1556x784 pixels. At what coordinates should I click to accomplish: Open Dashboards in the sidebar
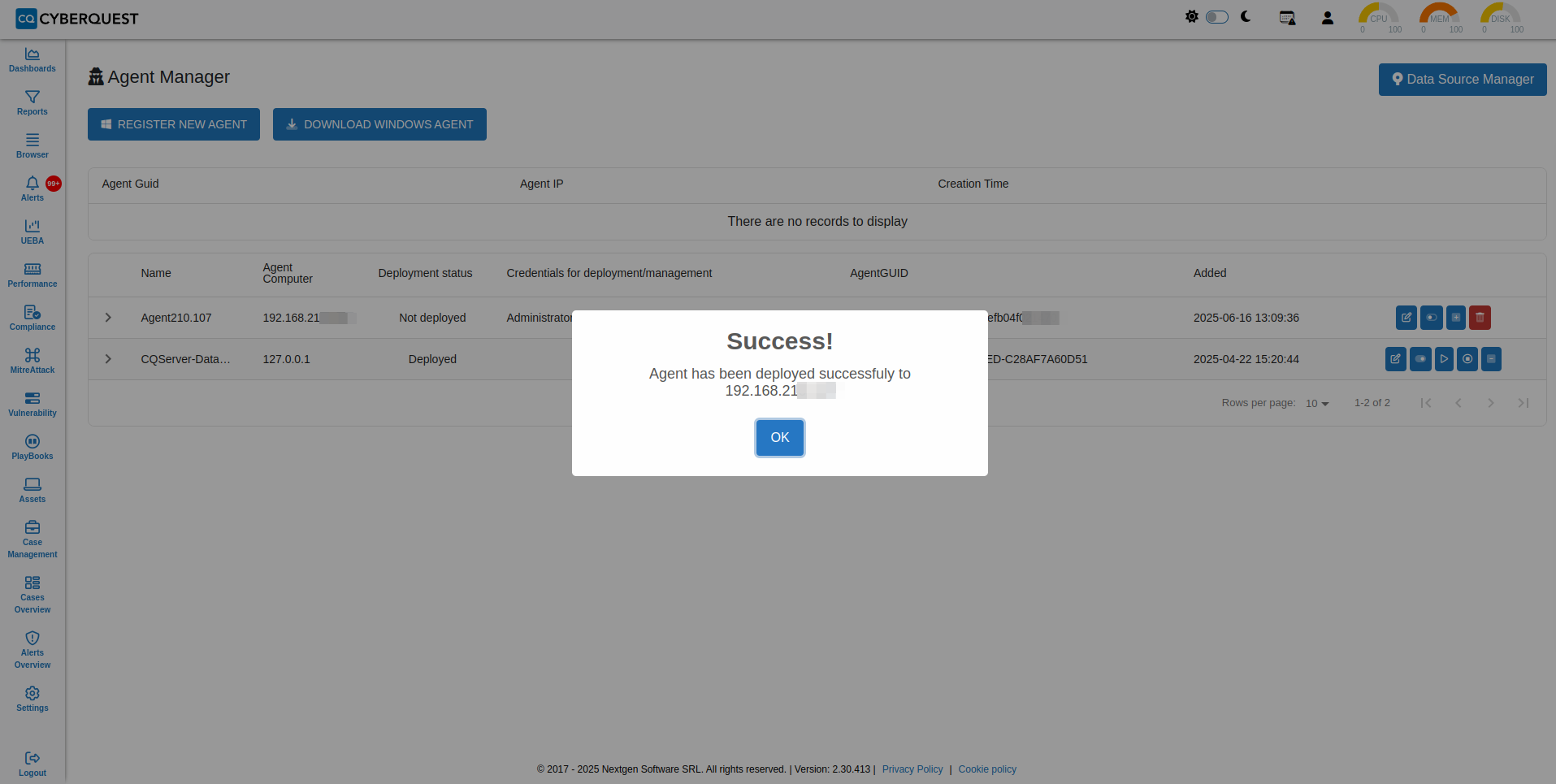33,59
